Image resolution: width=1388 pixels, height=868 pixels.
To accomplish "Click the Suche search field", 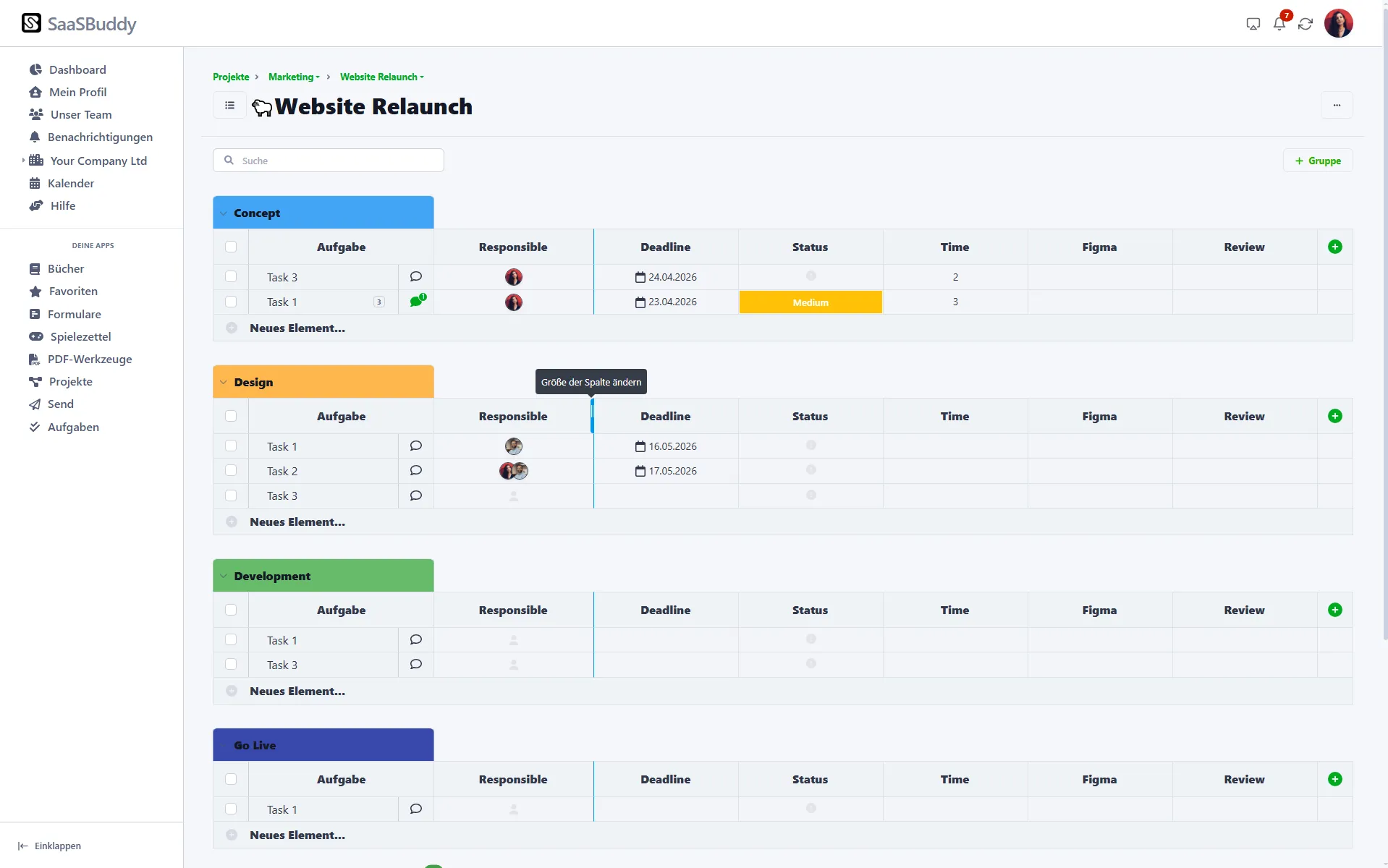I will pos(329,161).
